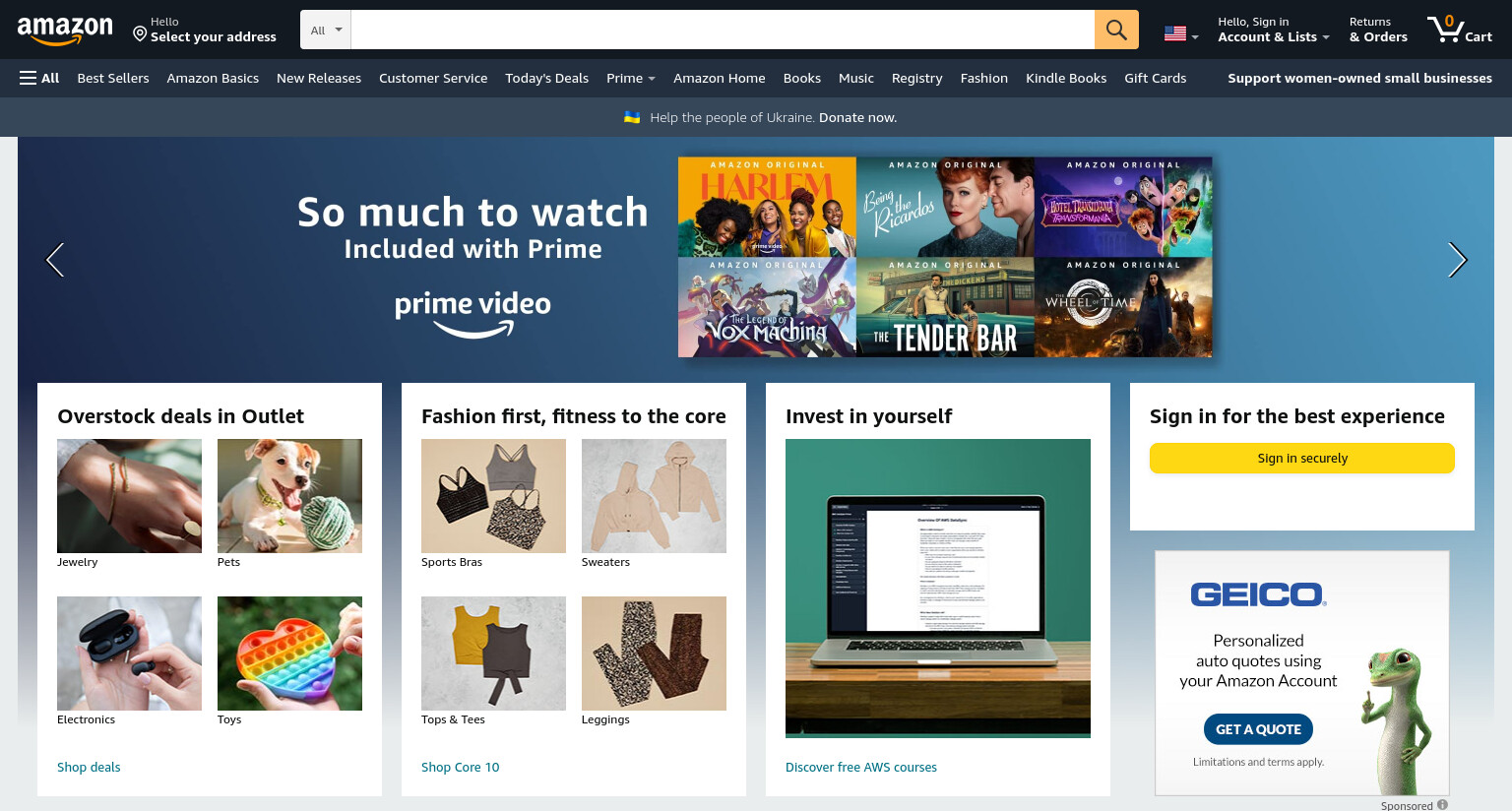Click Support women-owned small businesses link
The height and width of the screenshot is (811, 1512).
click(x=1359, y=78)
